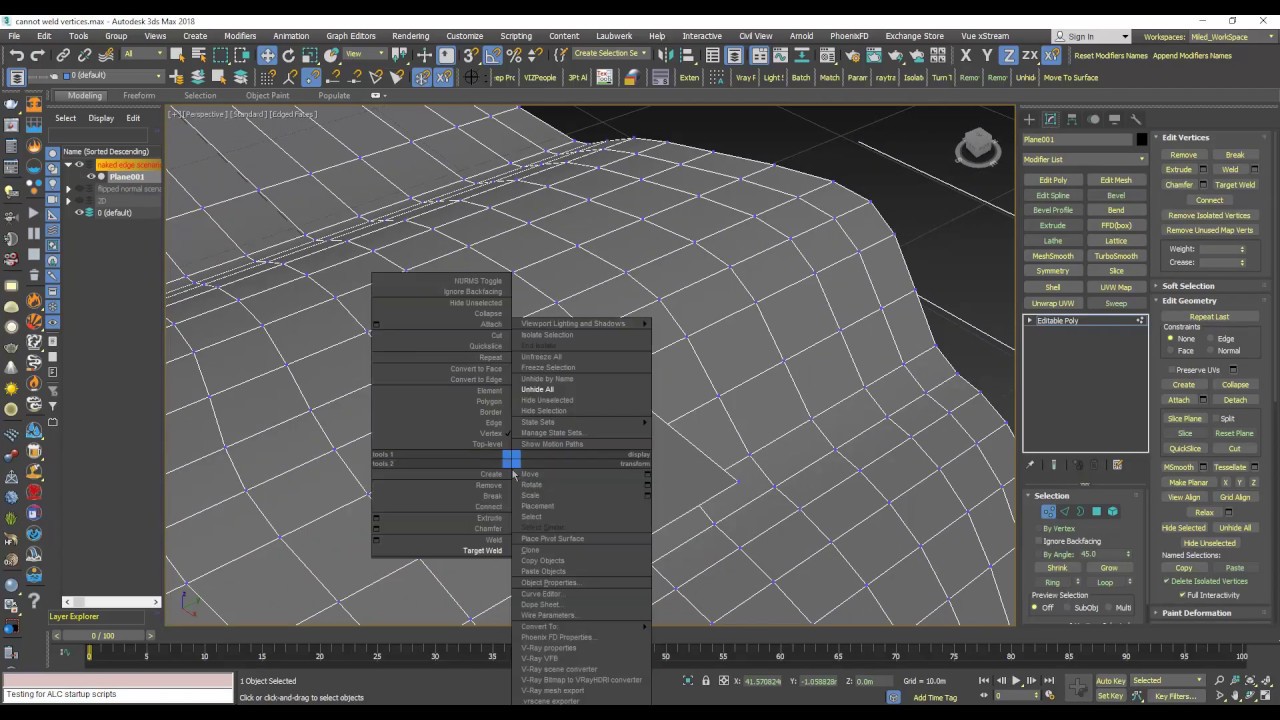Click Remove Isolated Vertices button
1280x720 pixels.
tap(1209, 215)
